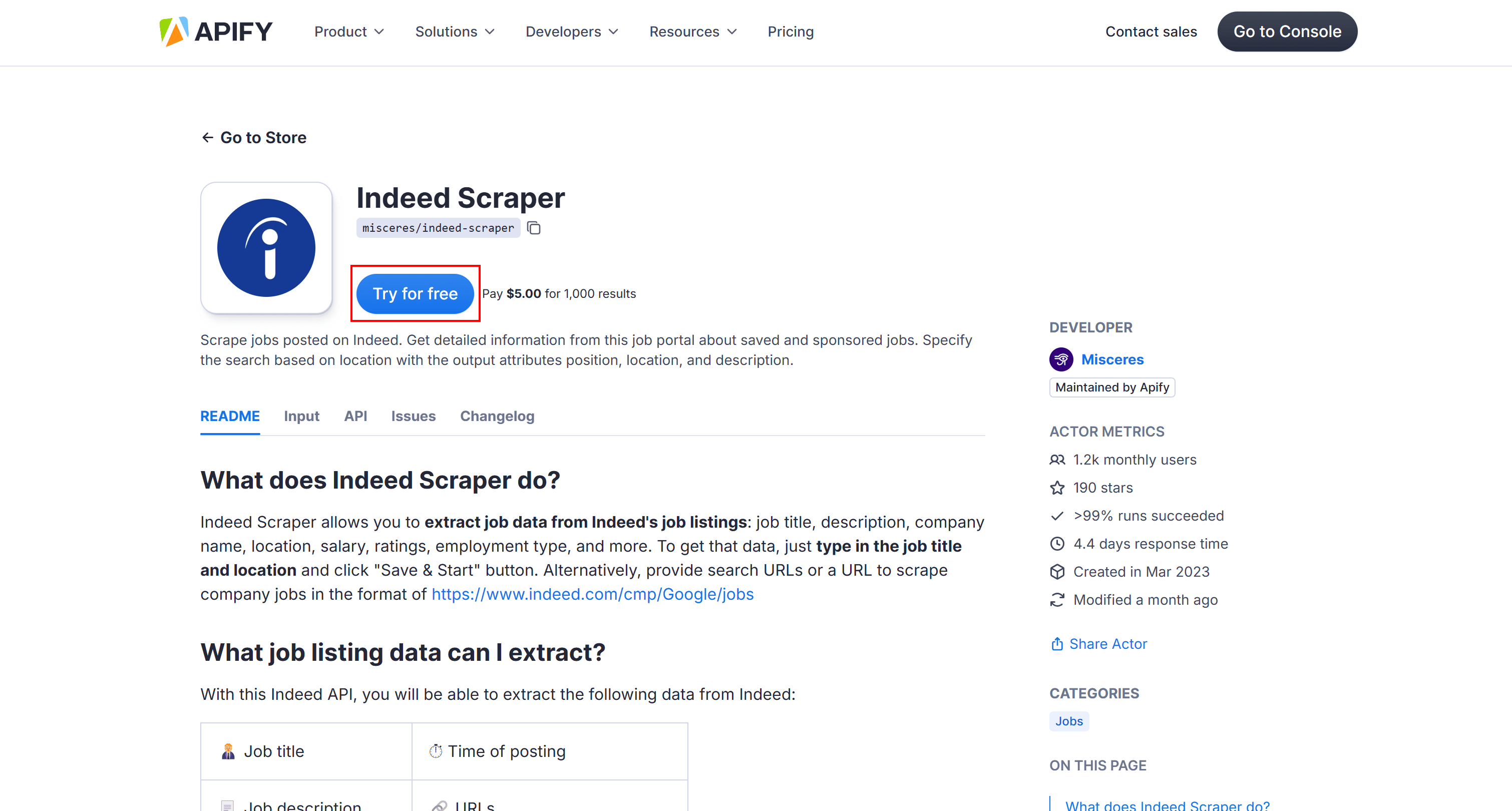Click Try for free button
1512x811 pixels.
click(x=415, y=293)
